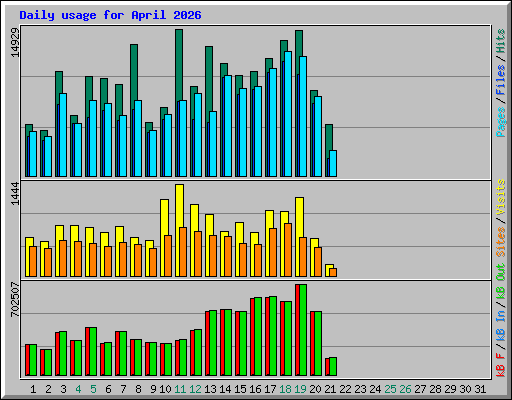Click green weekend day label 26

405,389
